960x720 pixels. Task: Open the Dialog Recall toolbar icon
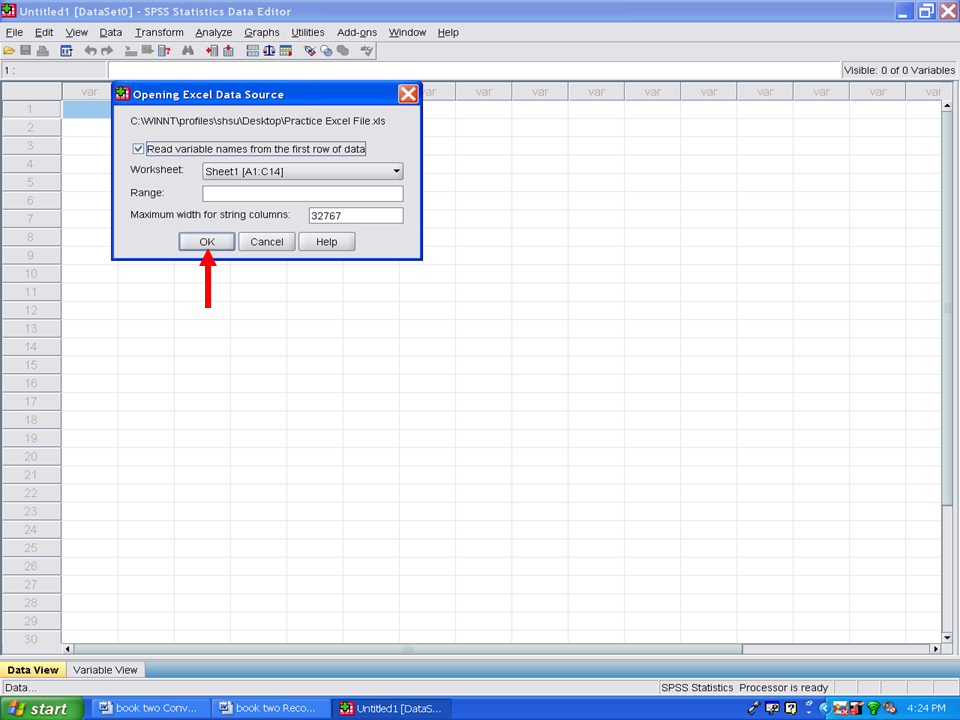66,50
